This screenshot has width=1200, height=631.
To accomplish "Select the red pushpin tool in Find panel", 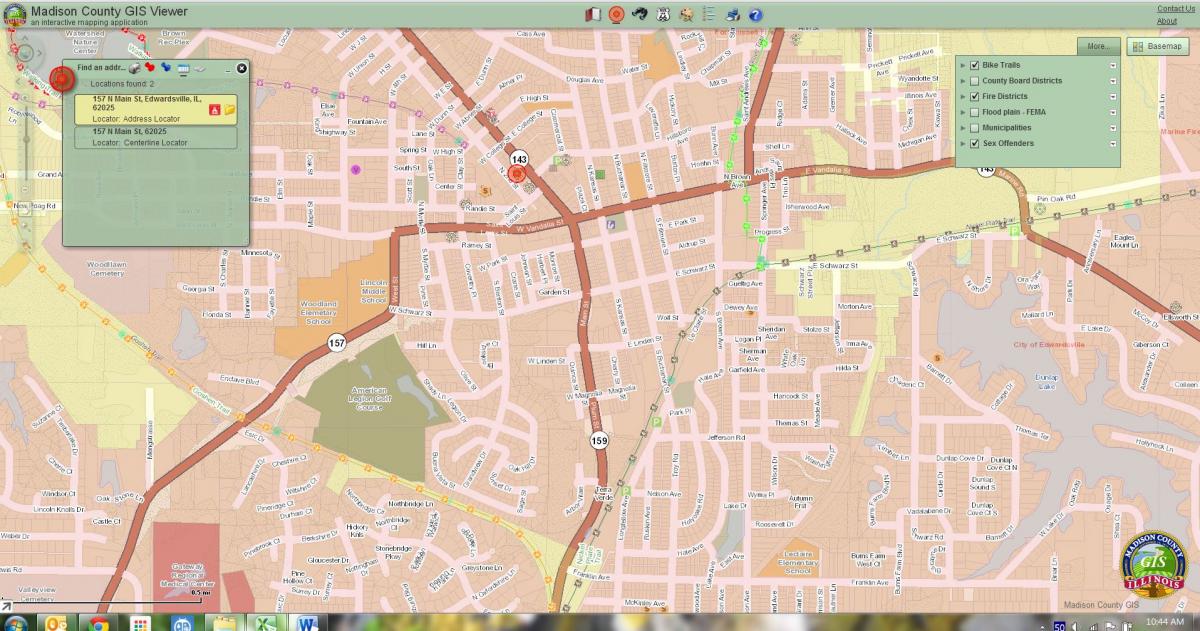I will 150,68.
